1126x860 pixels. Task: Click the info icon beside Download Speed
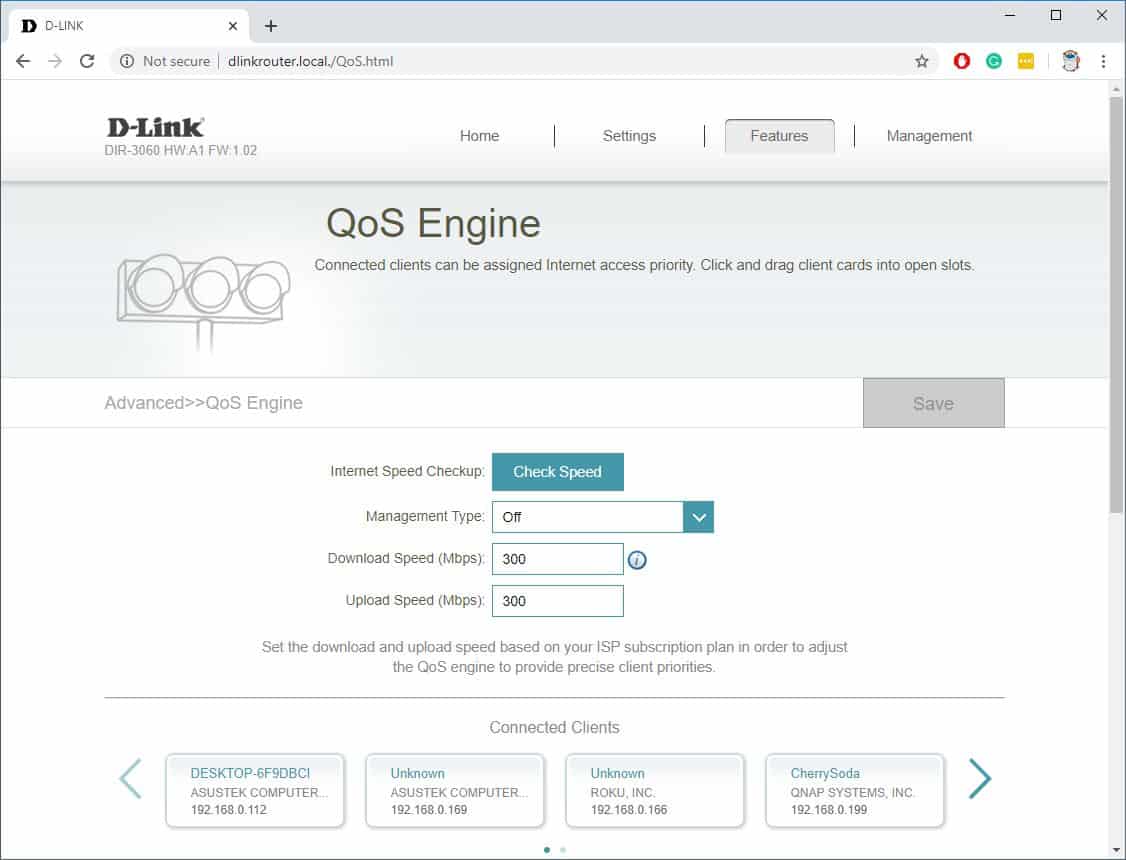[x=637, y=560]
